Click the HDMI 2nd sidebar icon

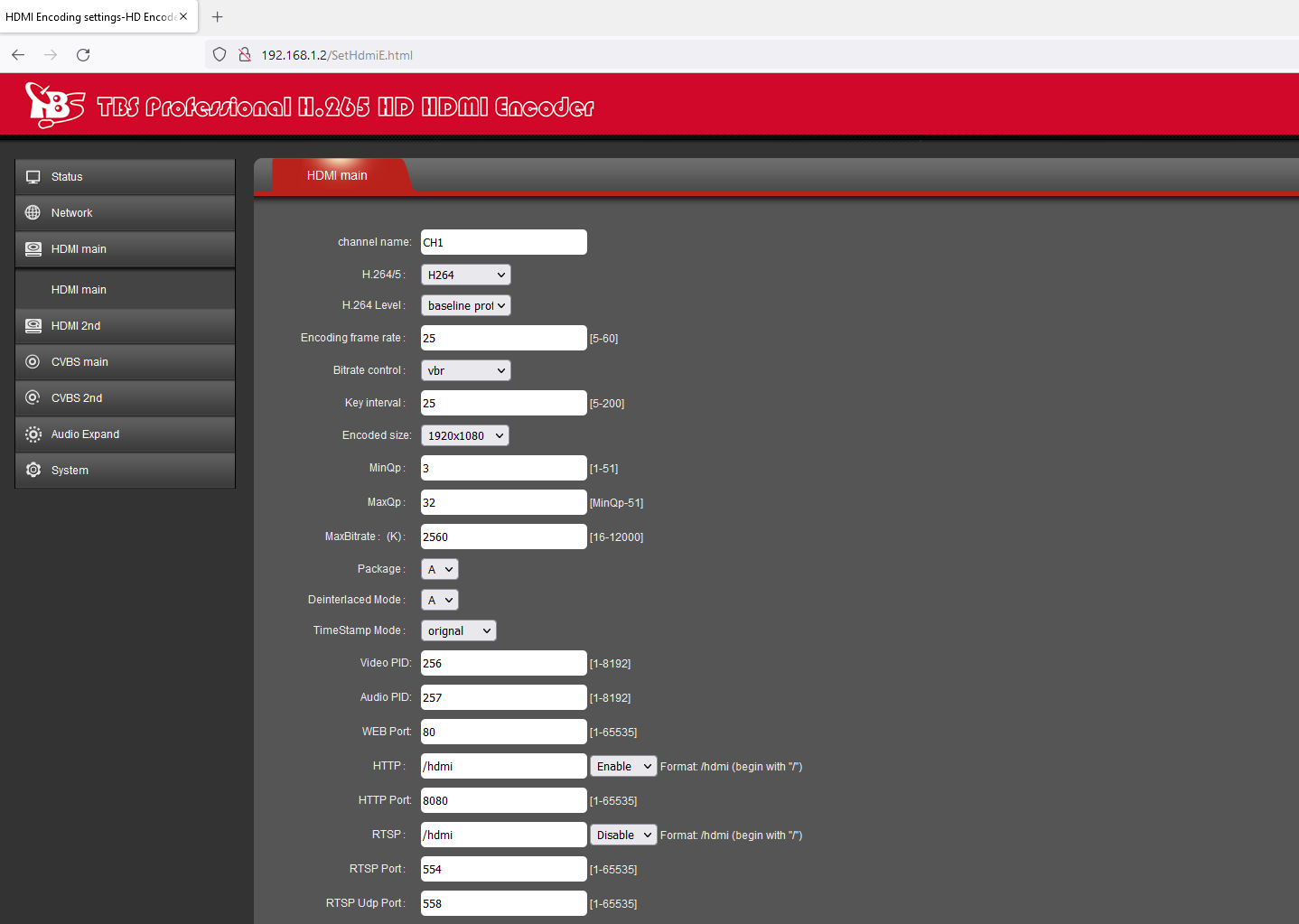(x=33, y=326)
